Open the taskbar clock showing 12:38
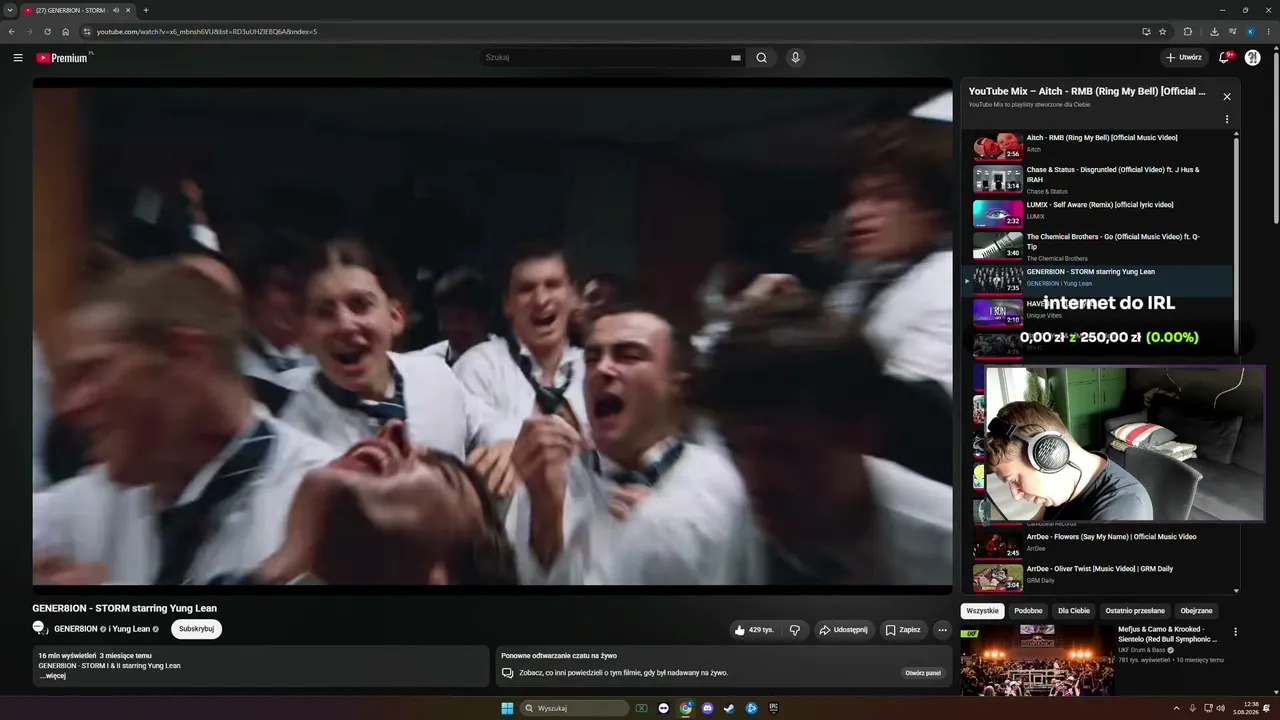Image resolution: width=1280 pixels, height=720 pixels. point(1247,709)
